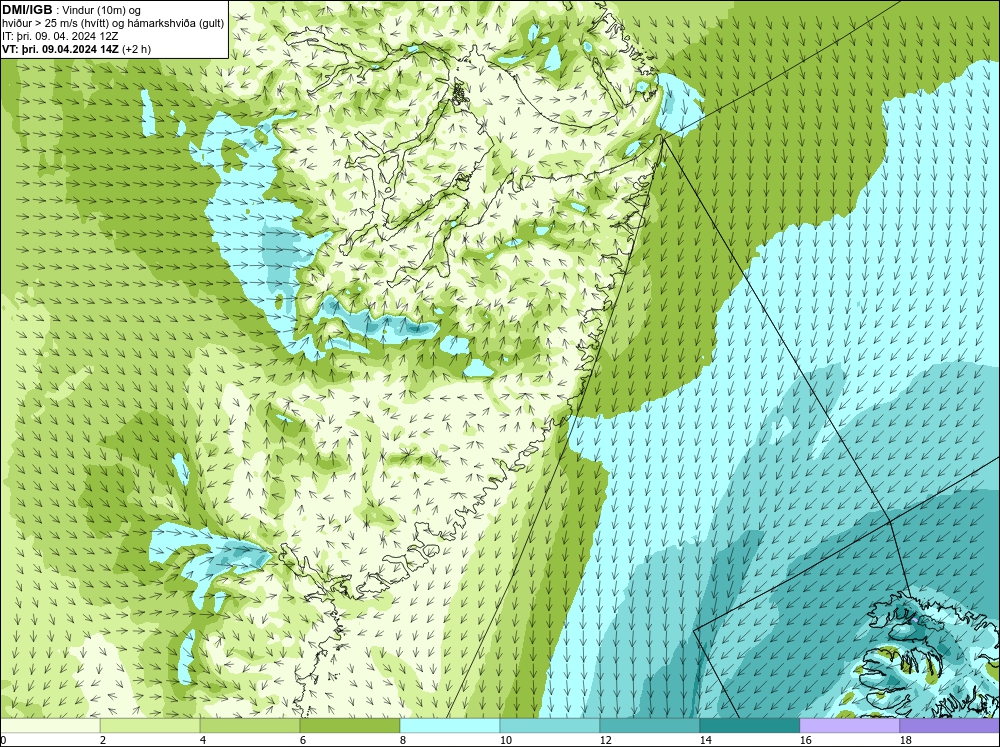The width and height of the screenshot is (1000, 747).
Task: Click the title line 'DMI/IGB : Vindur (10m) og'
Action: coord(71,10)
